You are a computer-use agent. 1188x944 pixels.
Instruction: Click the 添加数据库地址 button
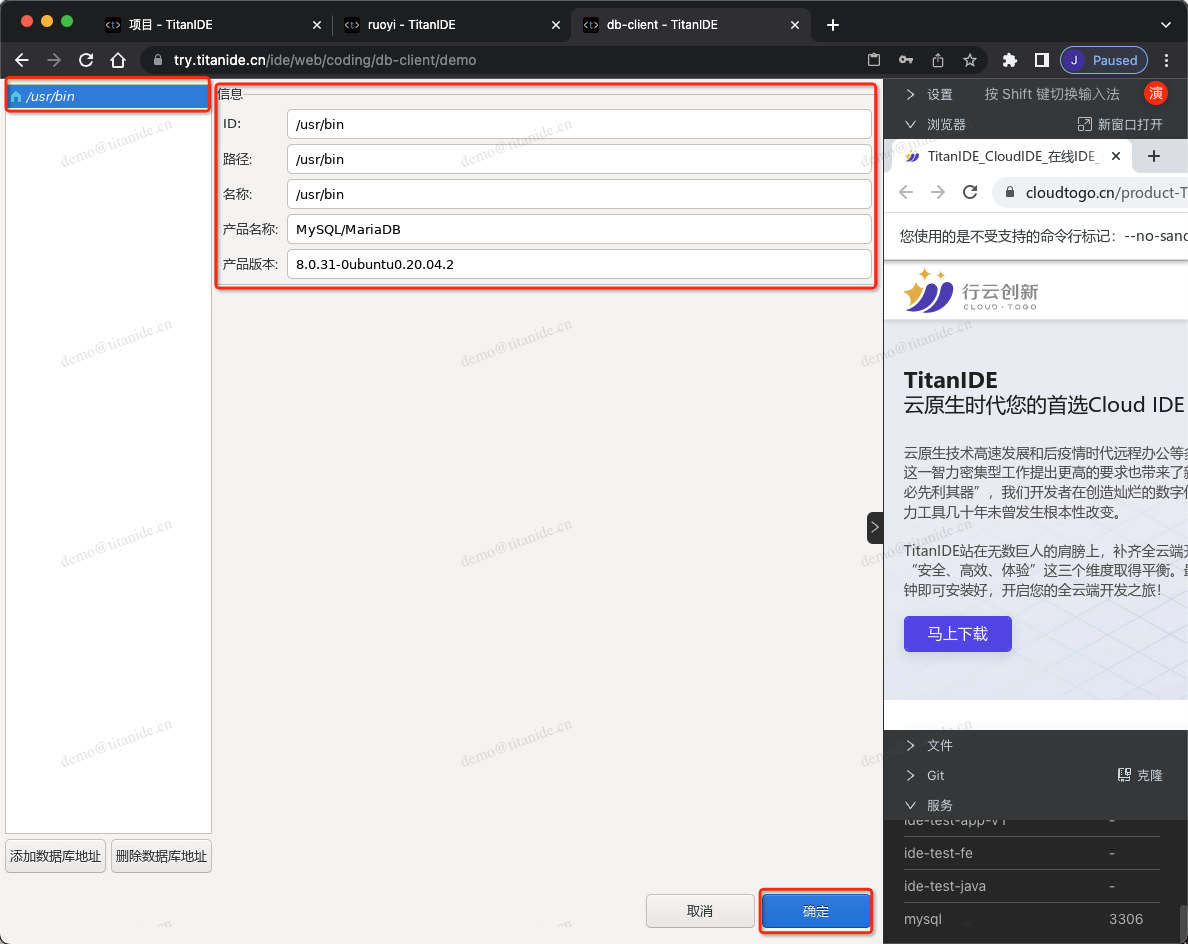55,856
